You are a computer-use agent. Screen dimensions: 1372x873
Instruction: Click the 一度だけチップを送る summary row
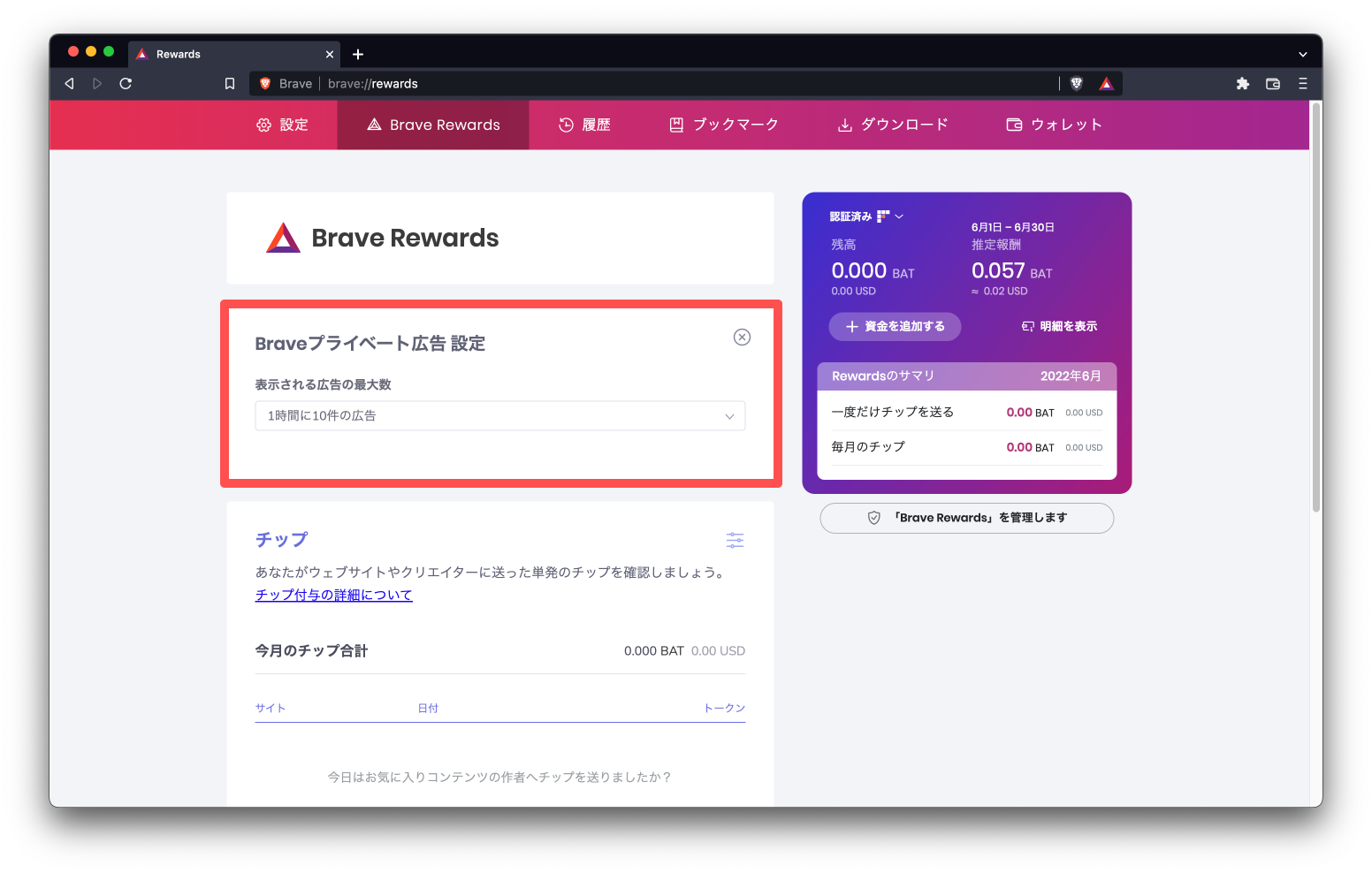tap(967, 413)
